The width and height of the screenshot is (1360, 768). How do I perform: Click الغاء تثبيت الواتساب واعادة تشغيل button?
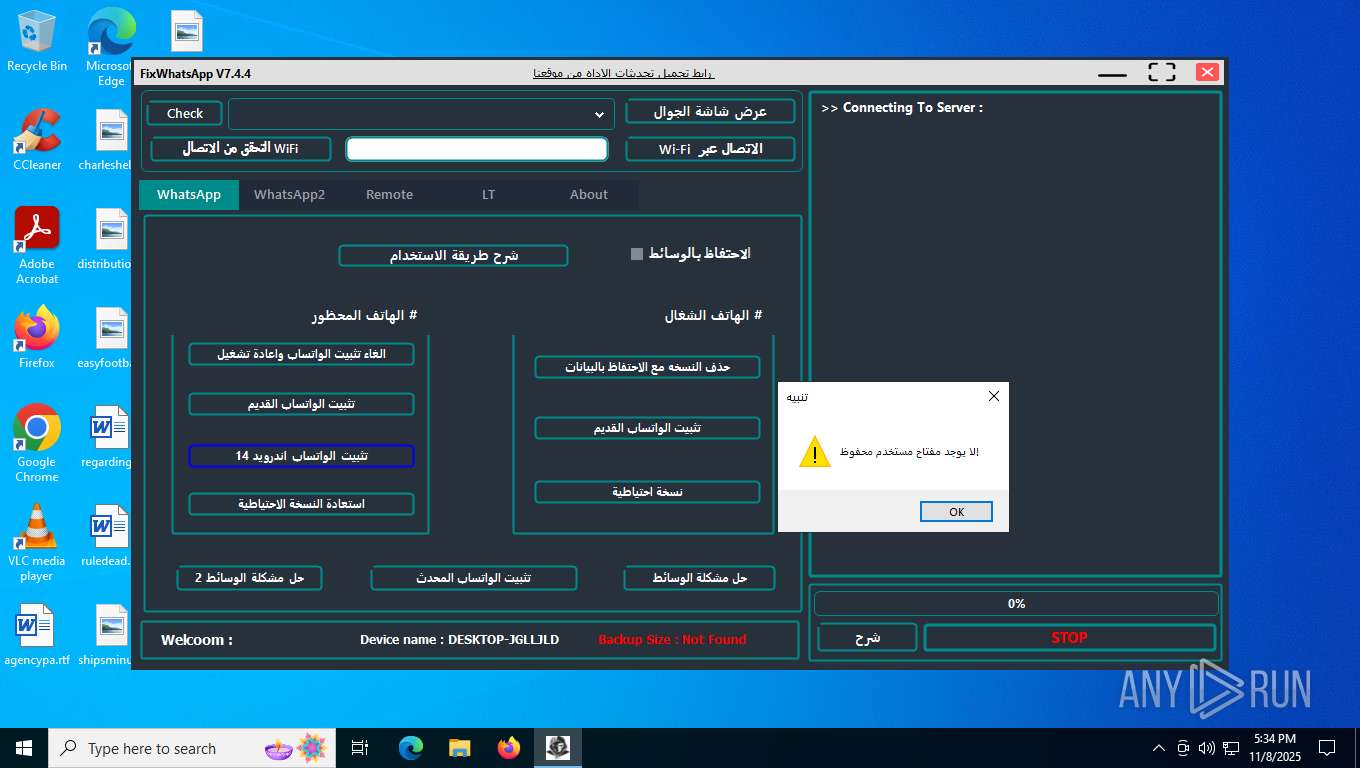pyautogui.click(x=301, y=354)
